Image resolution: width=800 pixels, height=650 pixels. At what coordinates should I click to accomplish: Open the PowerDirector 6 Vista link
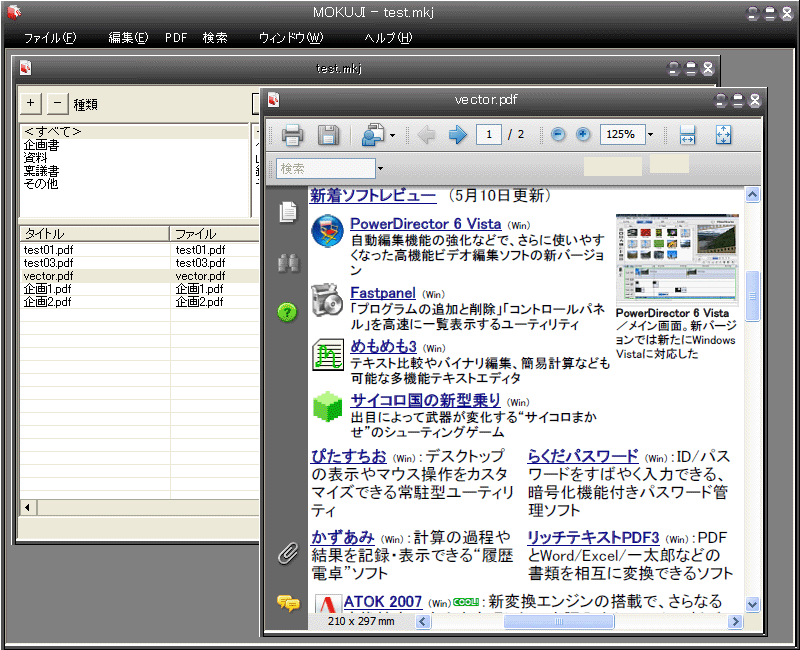(x=426, y=223)
